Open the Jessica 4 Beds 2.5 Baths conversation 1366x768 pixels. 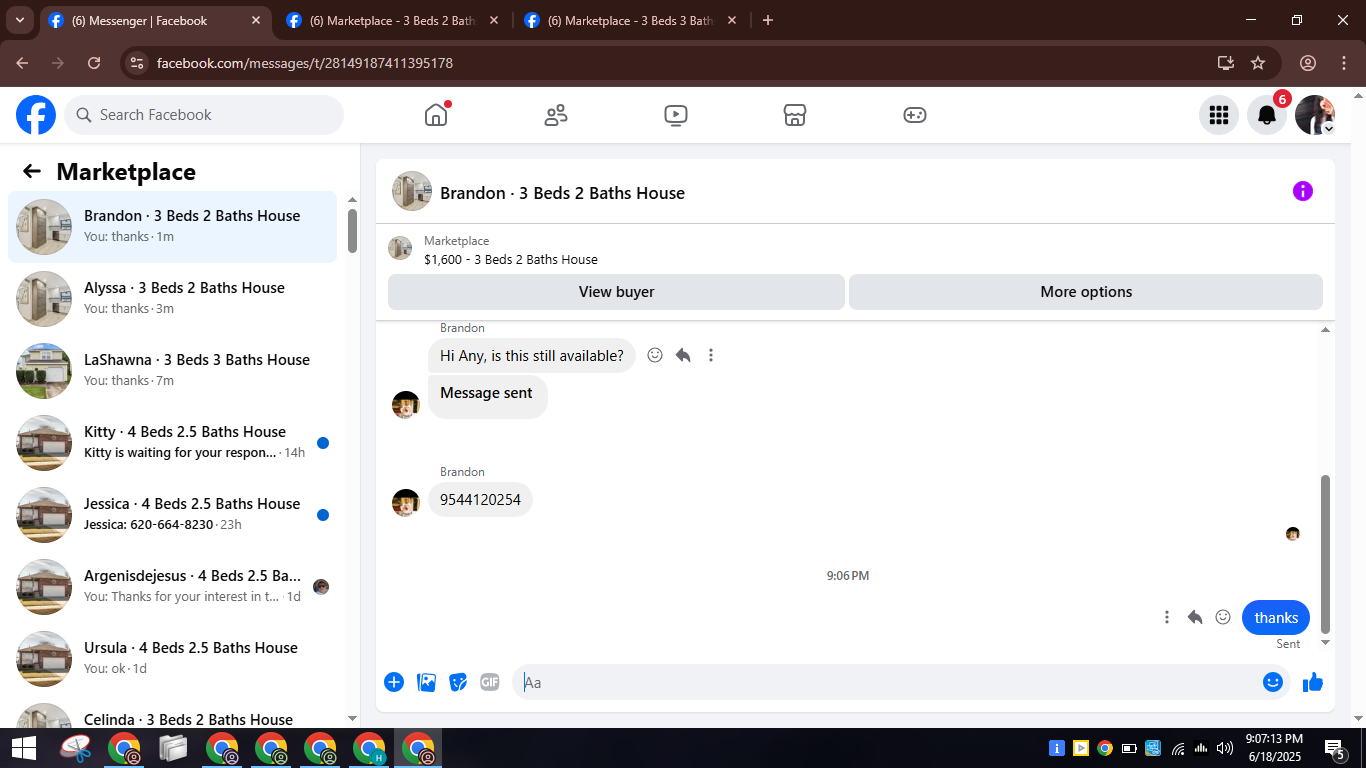click(x=173, y=515)
